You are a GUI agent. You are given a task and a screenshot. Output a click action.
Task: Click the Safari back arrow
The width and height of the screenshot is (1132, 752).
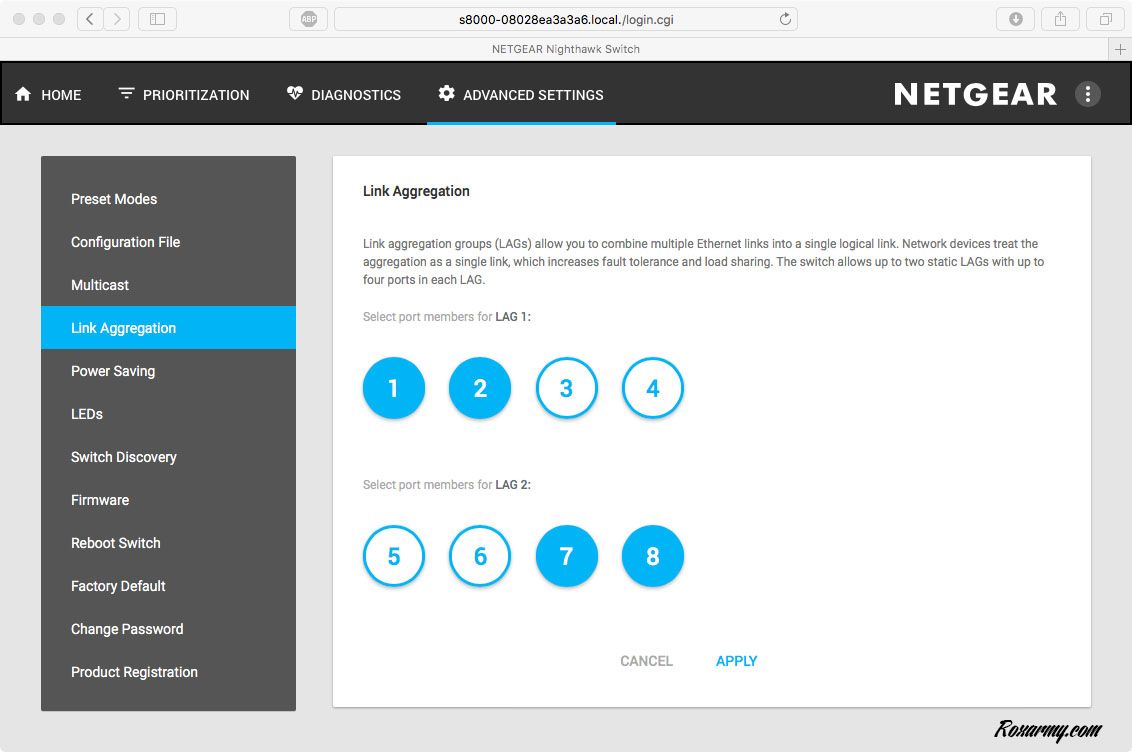point(90,19)
